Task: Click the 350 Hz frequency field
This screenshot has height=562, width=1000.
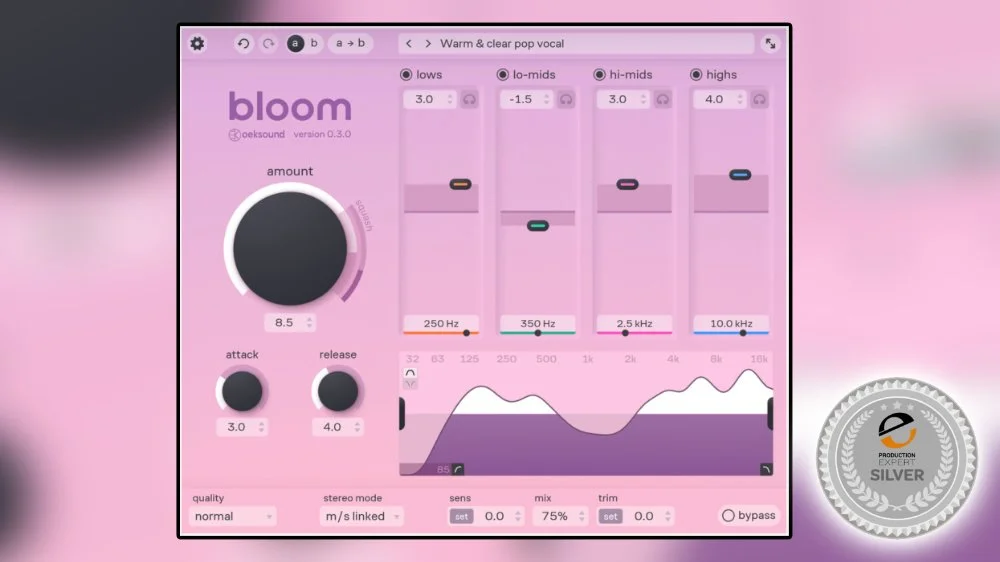Action: 538,323
